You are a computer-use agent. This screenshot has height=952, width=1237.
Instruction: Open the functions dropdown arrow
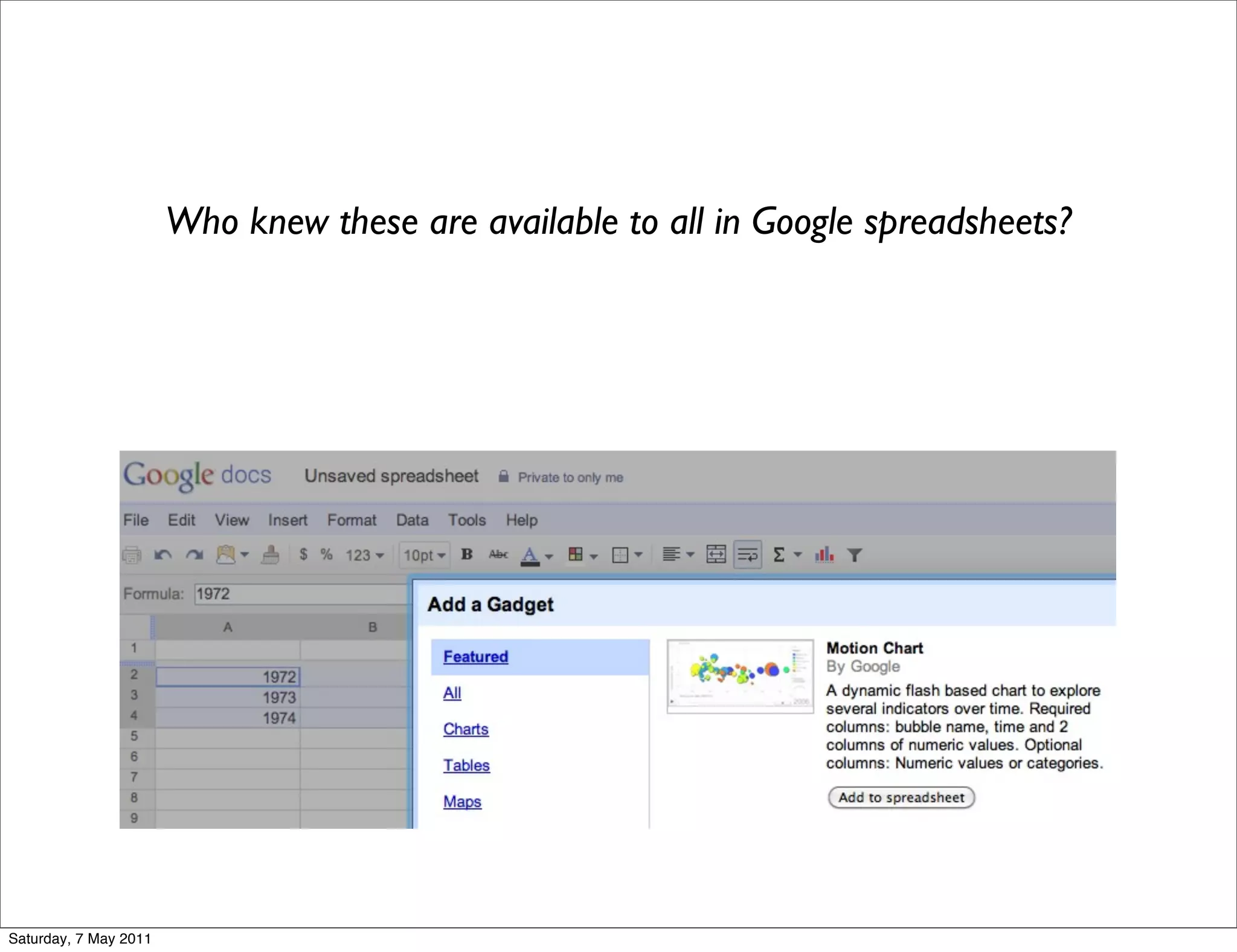point(798,554)
